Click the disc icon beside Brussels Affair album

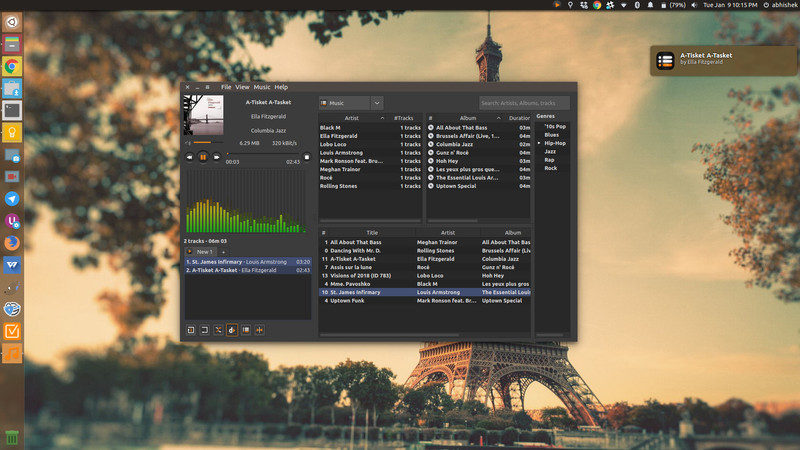[431, 136]
